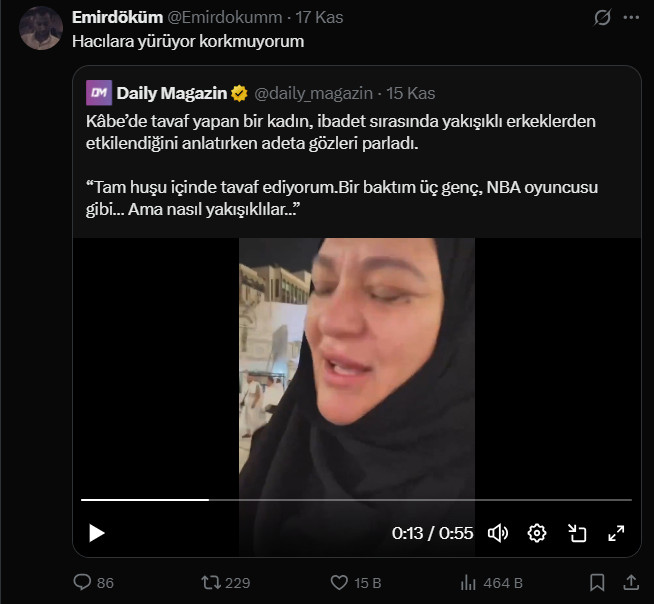654x604 pixels.
Task: Repost the tweet with 229 reposts
Action: (x=211, y=582)
